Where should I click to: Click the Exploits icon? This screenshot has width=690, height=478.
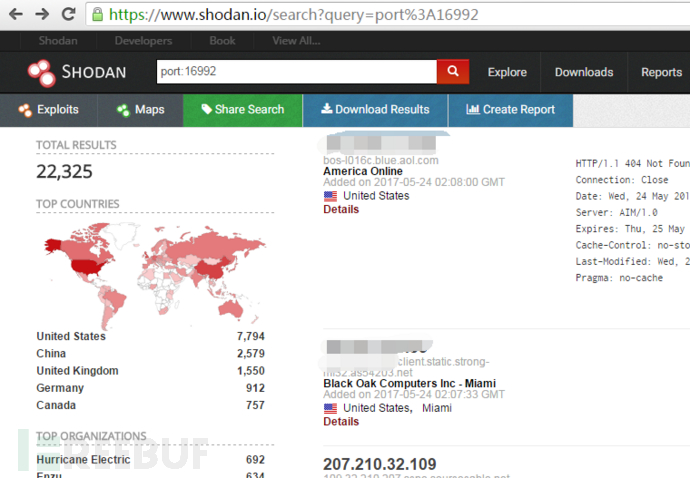coord(25,110)
